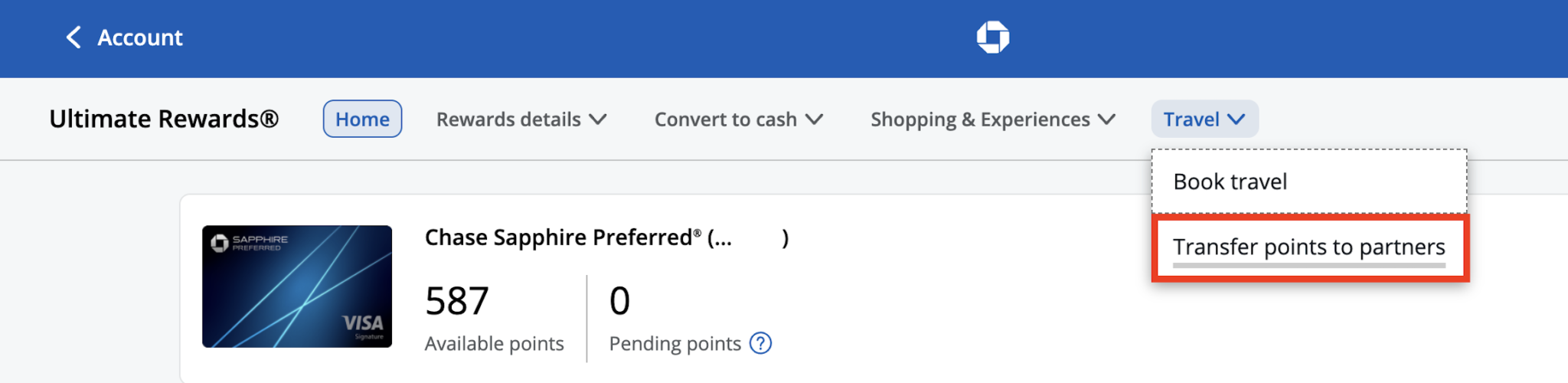Go to the Home tab

(362, 119)
